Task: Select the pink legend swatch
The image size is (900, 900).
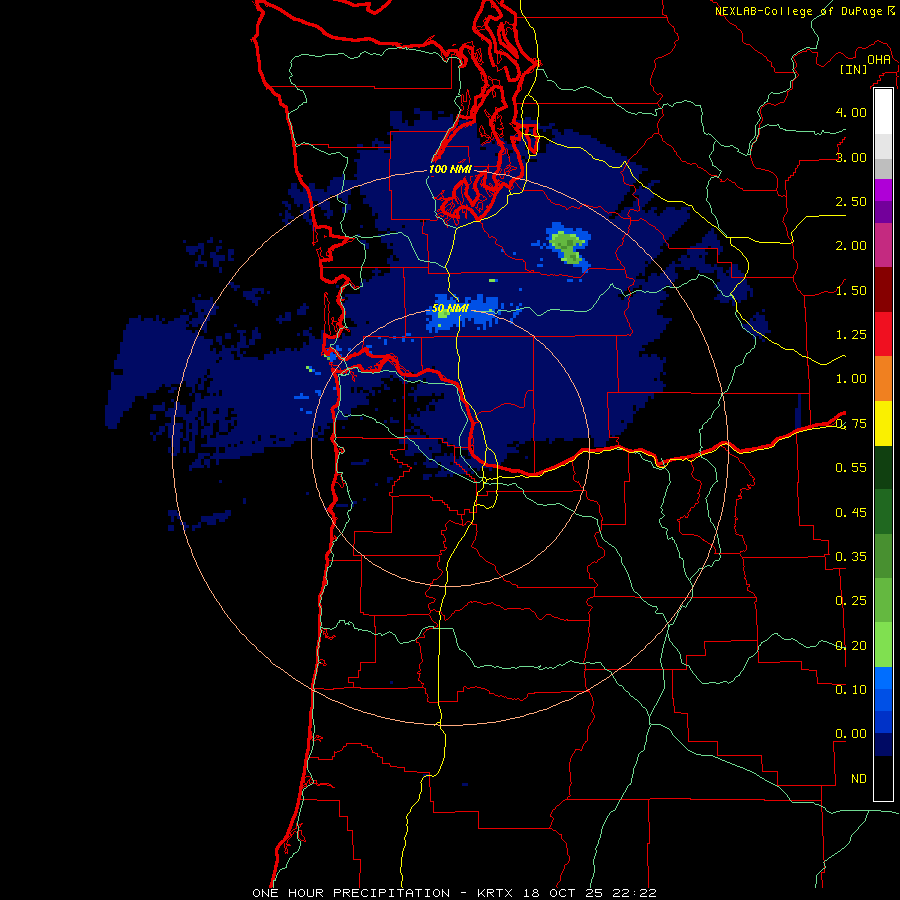Action: tap(883, 245)
